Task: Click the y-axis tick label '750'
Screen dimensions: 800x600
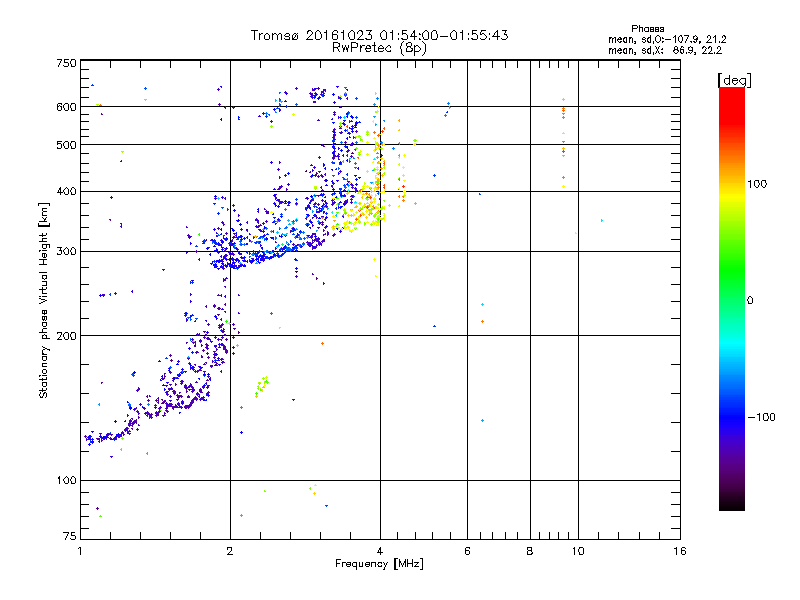Action: pos(66,63)
